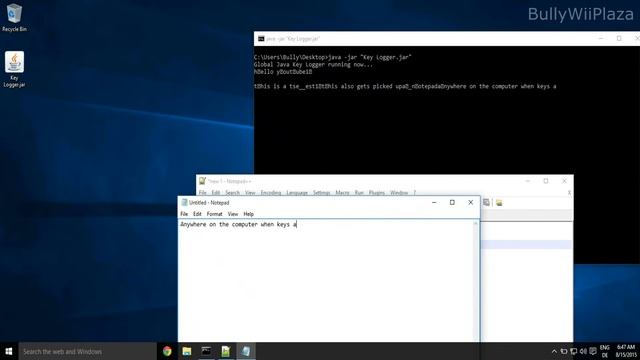This screenshot has height=360, width=640.
Task: Click the Command Prompt title bar icon
Action: click(x=261, y=39)
